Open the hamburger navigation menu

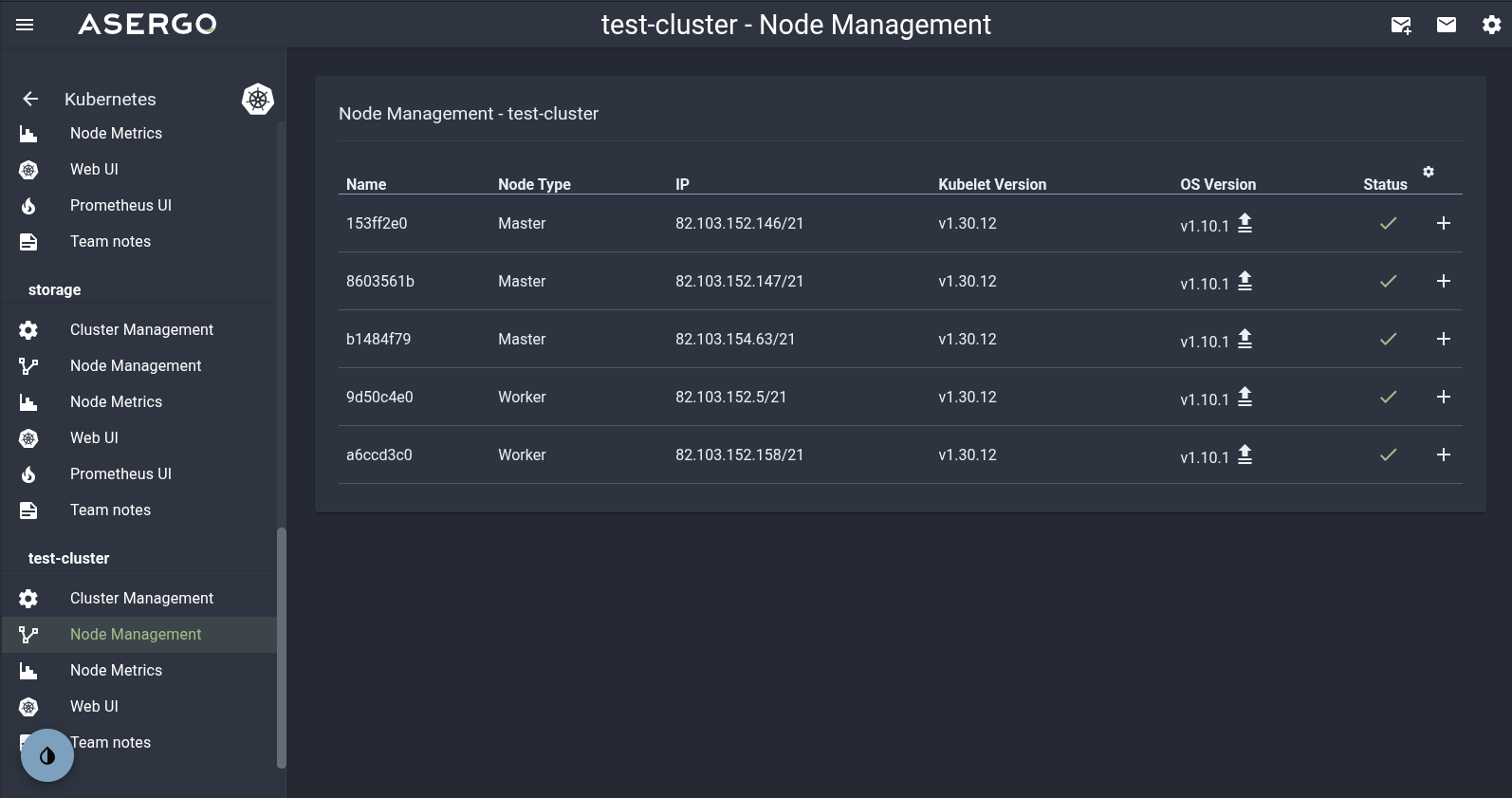click(x=26, y=25)
